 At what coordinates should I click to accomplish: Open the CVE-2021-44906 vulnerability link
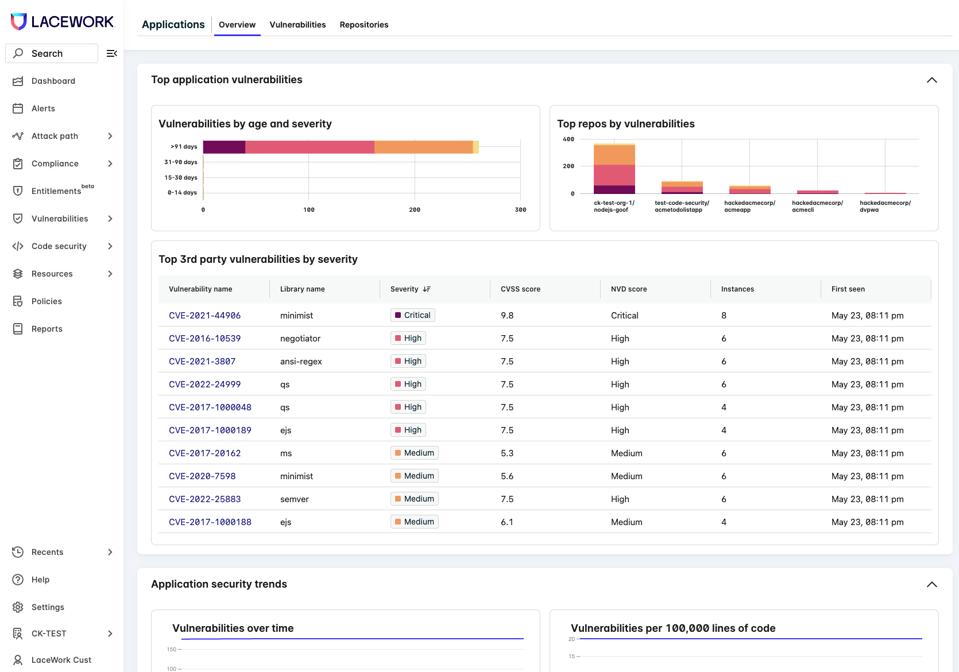[204, 315]
